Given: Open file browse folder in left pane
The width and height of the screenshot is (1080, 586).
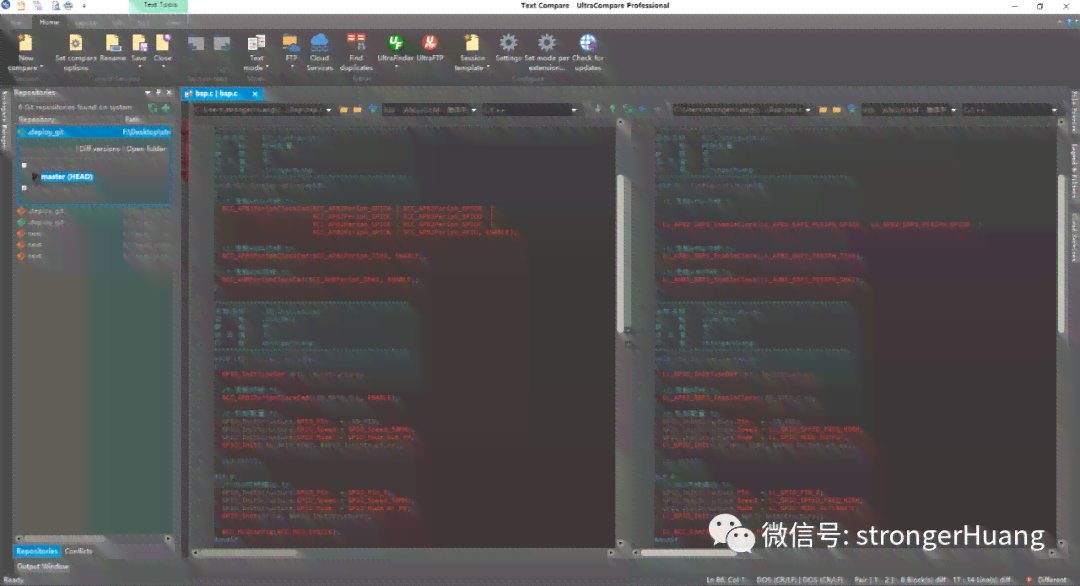Looking at the screenshot, I should point(344,109).
